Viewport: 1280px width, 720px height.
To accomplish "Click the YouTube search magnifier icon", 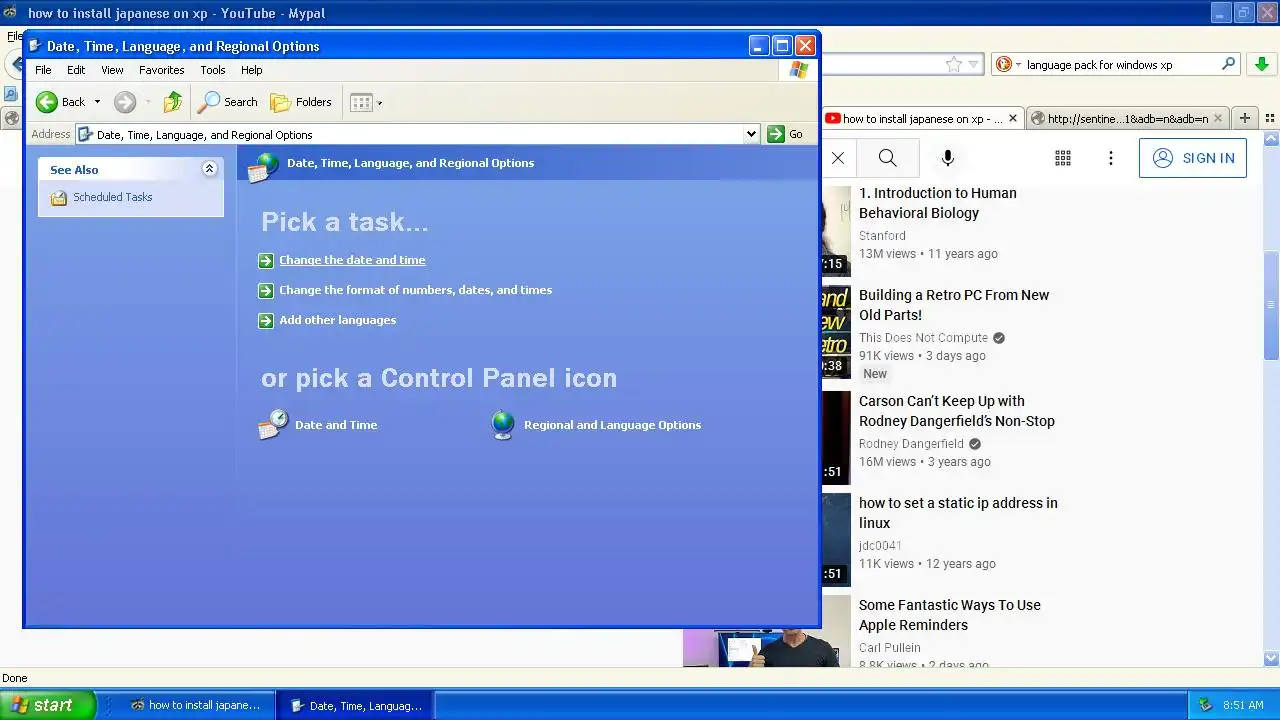I will click(x=887, y=158).
